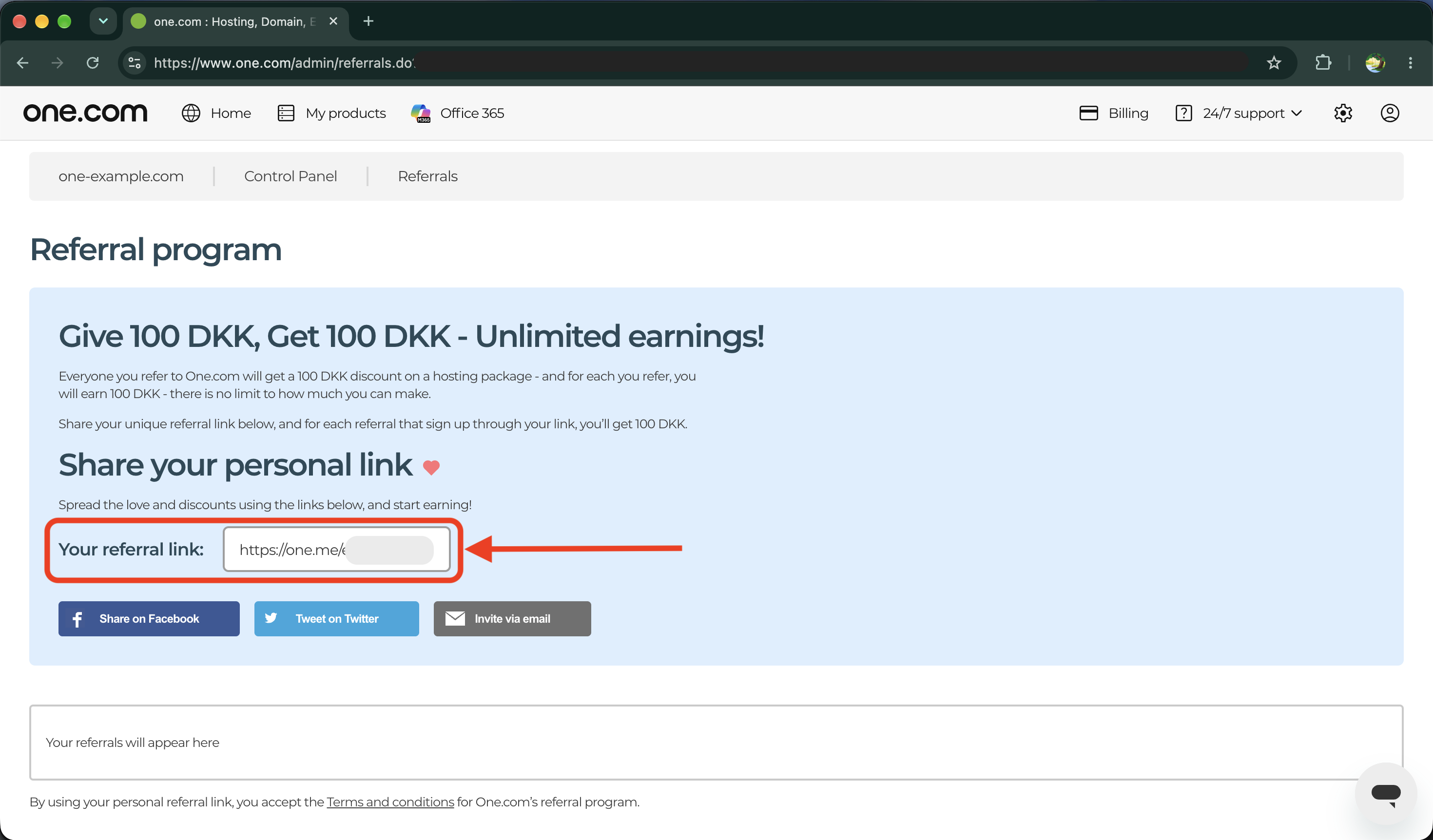Click the one-example.com breadcrumb
The height and width of the screenshot is (840, 1433).
121,176
